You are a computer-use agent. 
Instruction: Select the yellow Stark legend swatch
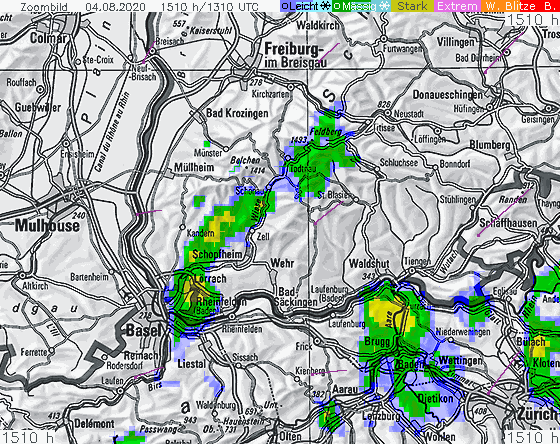click(x=412, y=6)
